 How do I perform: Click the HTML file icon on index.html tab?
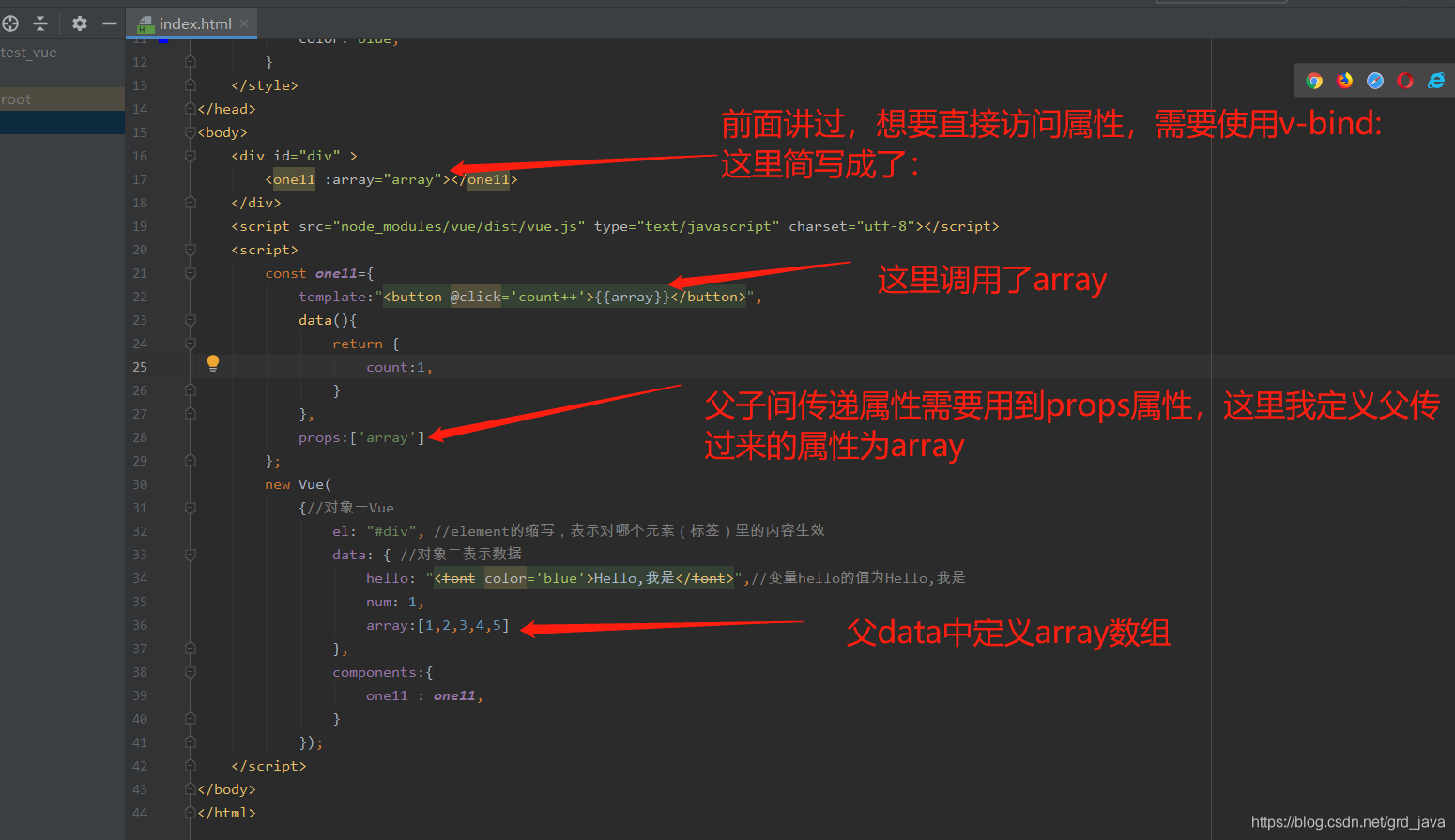point(145,24)
